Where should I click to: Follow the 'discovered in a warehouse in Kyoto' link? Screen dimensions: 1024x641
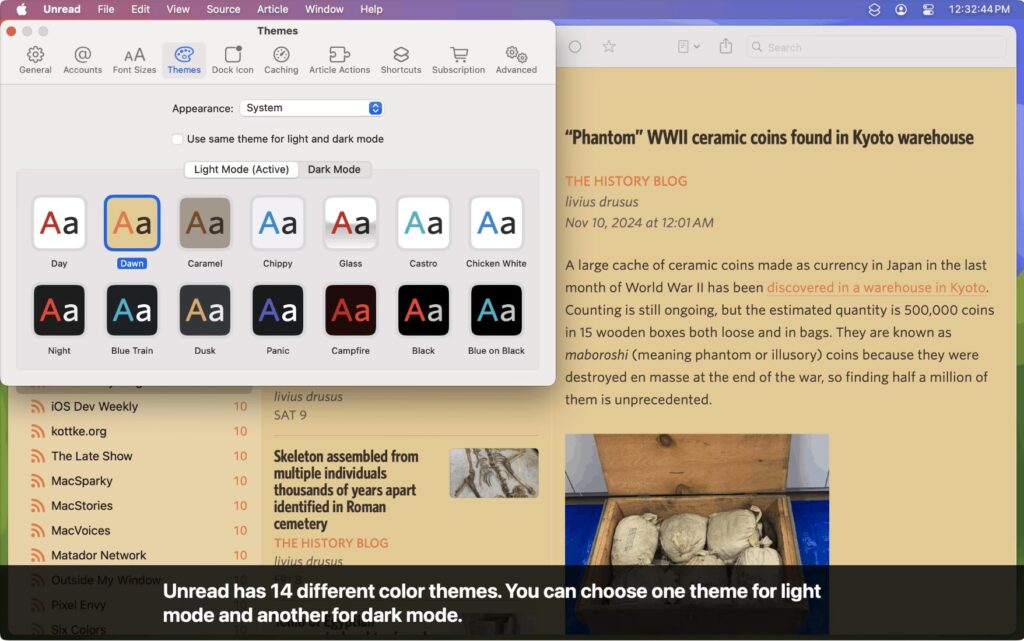point(874,287)
